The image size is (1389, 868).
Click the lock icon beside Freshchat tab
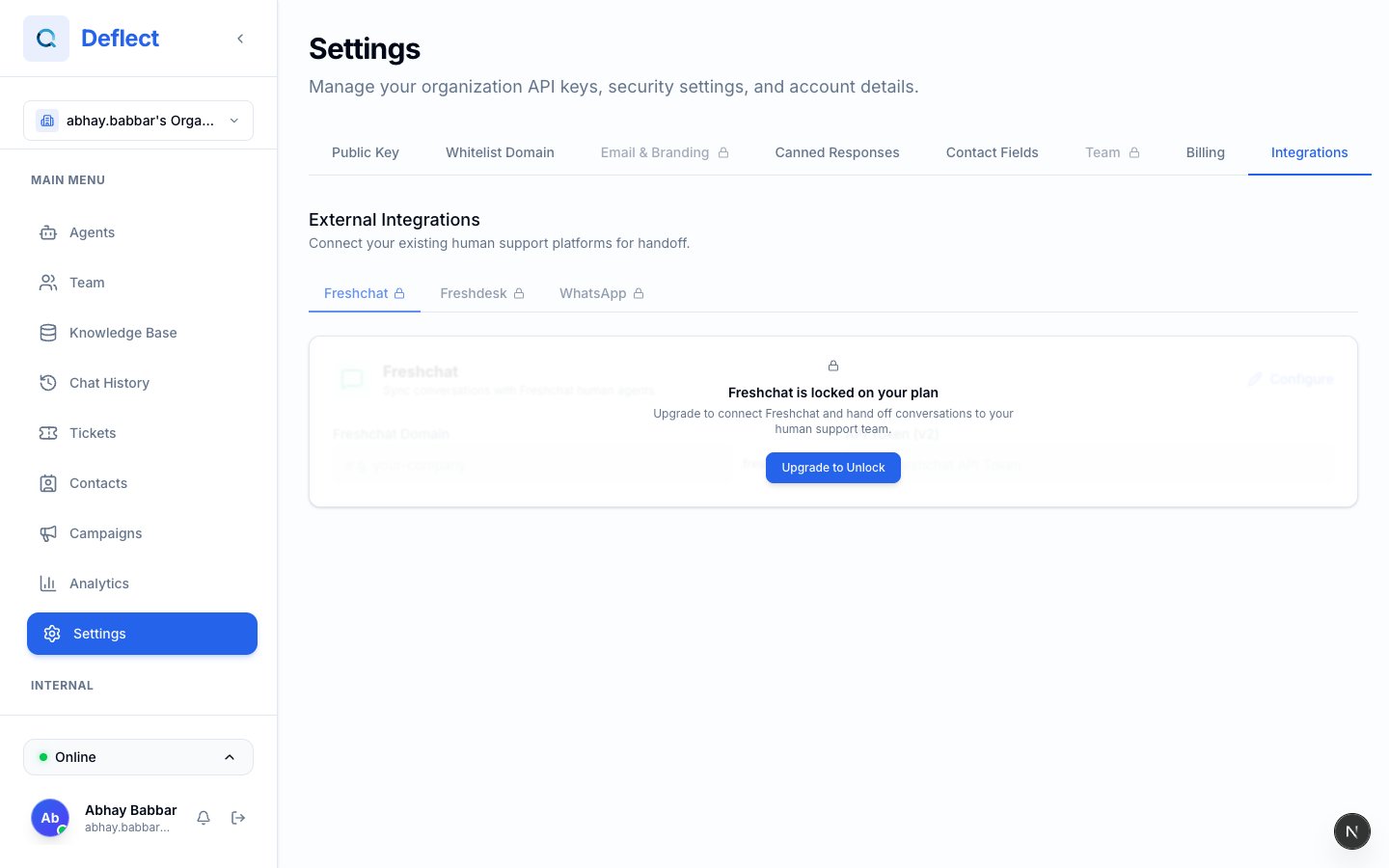399,293
